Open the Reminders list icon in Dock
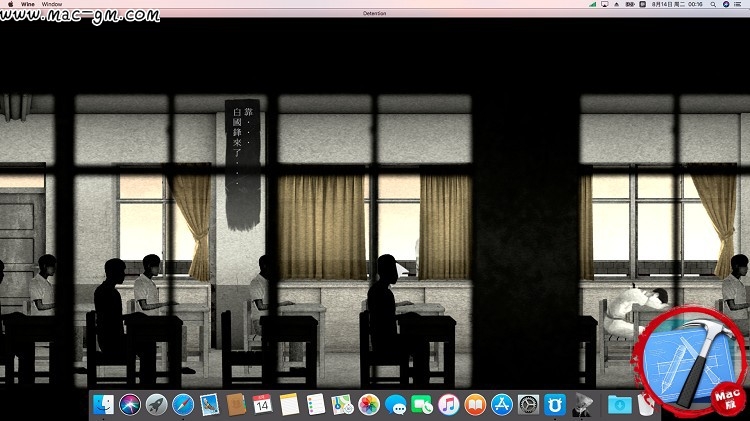This screenshot has width=750, height=421. pos(316,405)
